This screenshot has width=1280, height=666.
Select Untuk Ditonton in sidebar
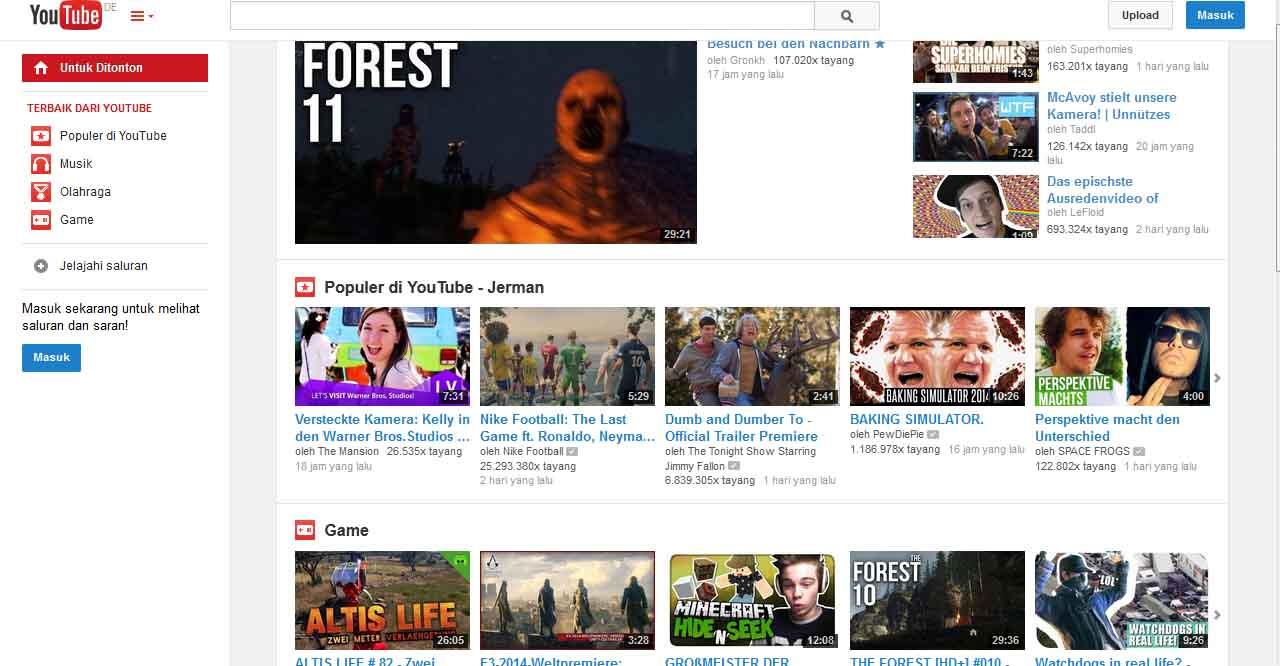coord(115,68)
